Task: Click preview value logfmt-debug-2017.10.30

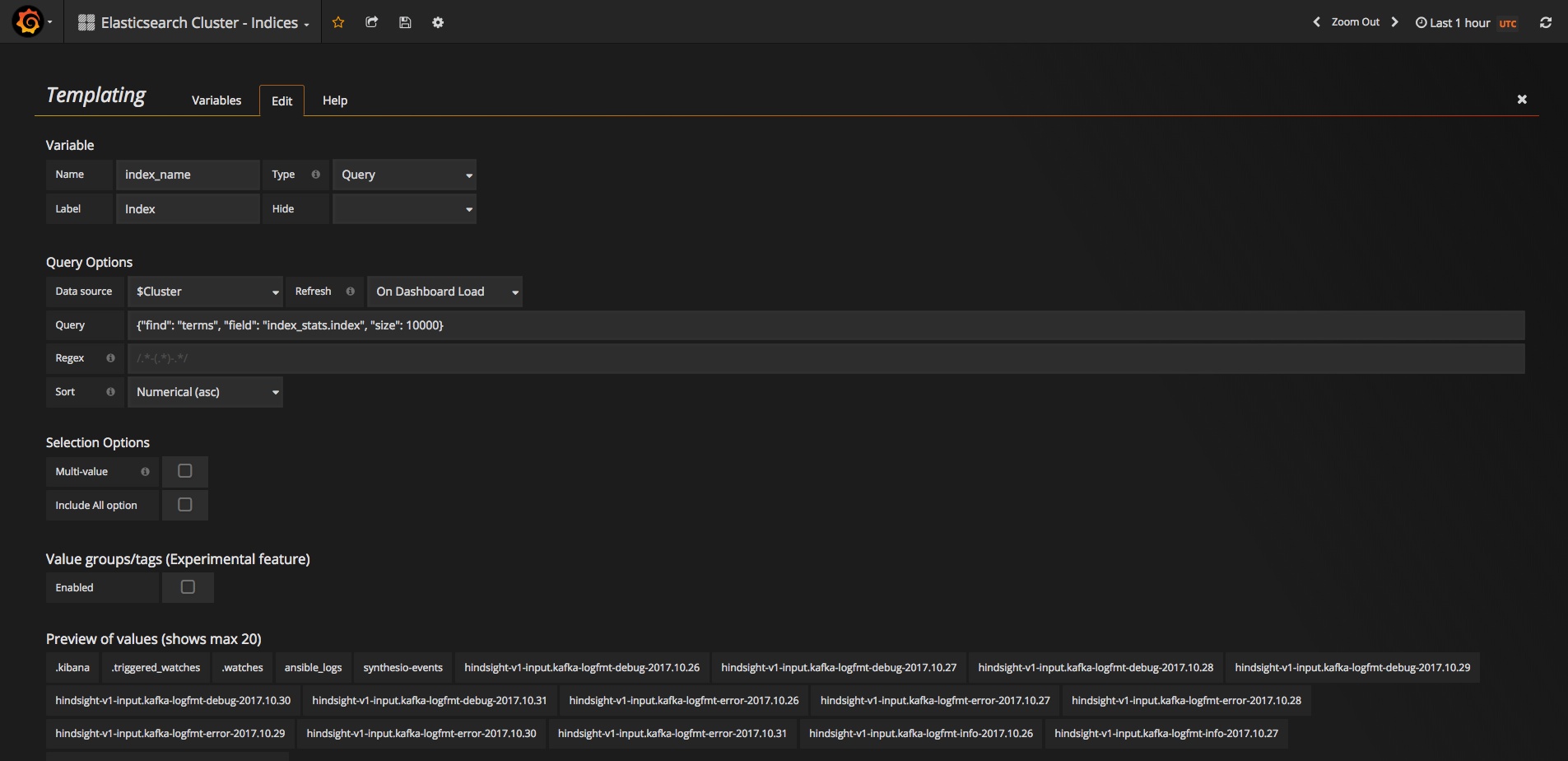Action: click(173, 701)
